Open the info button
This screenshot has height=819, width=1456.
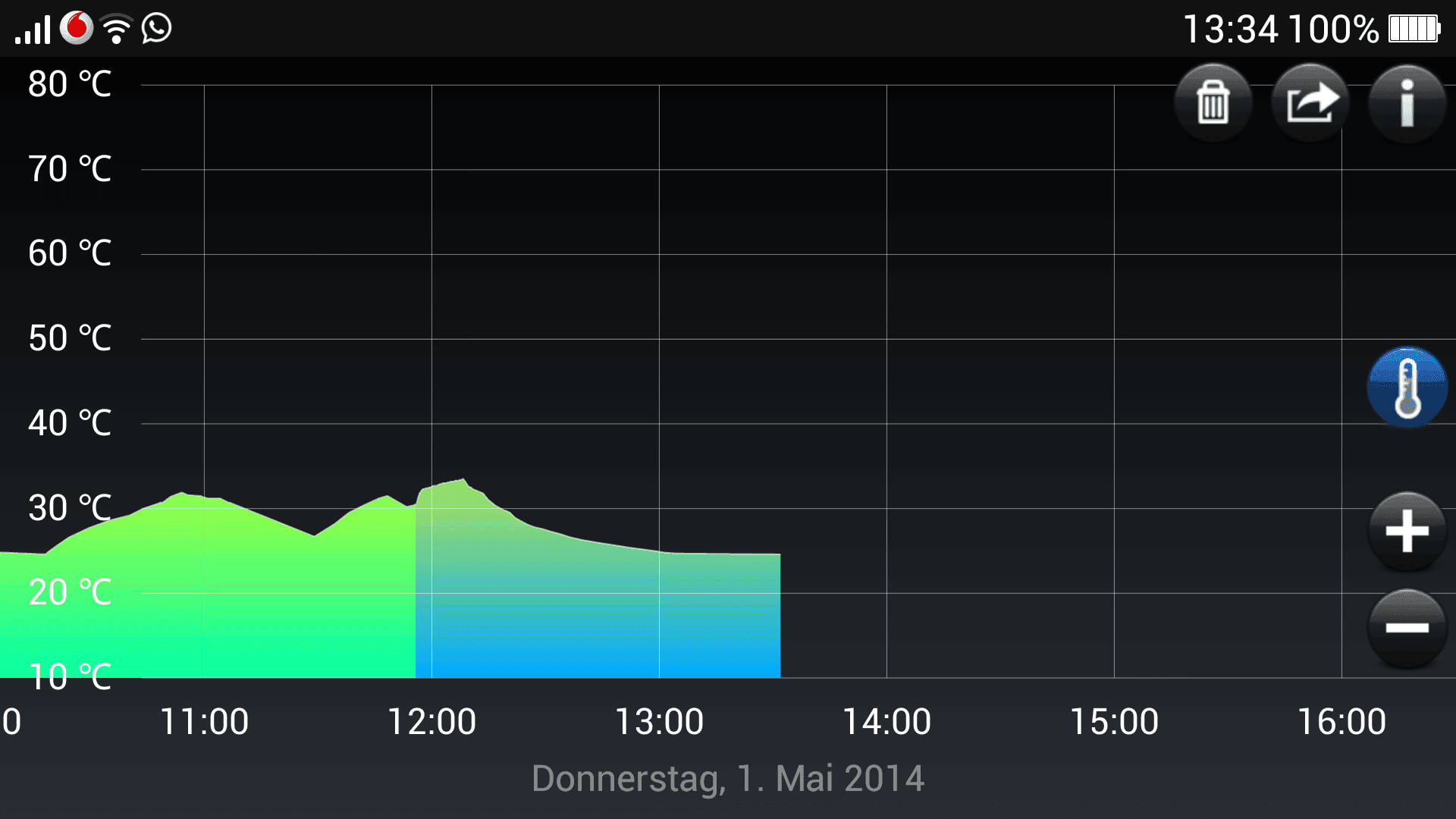[x=1407, y=102]
